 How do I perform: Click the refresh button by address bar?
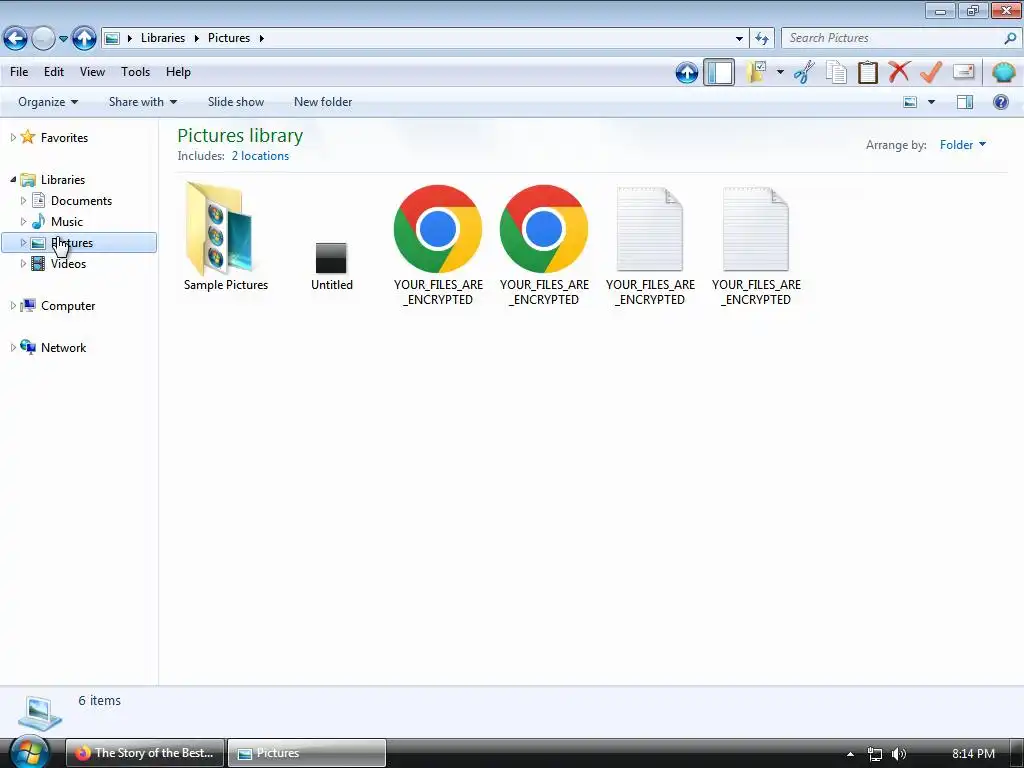click(762, 39)
